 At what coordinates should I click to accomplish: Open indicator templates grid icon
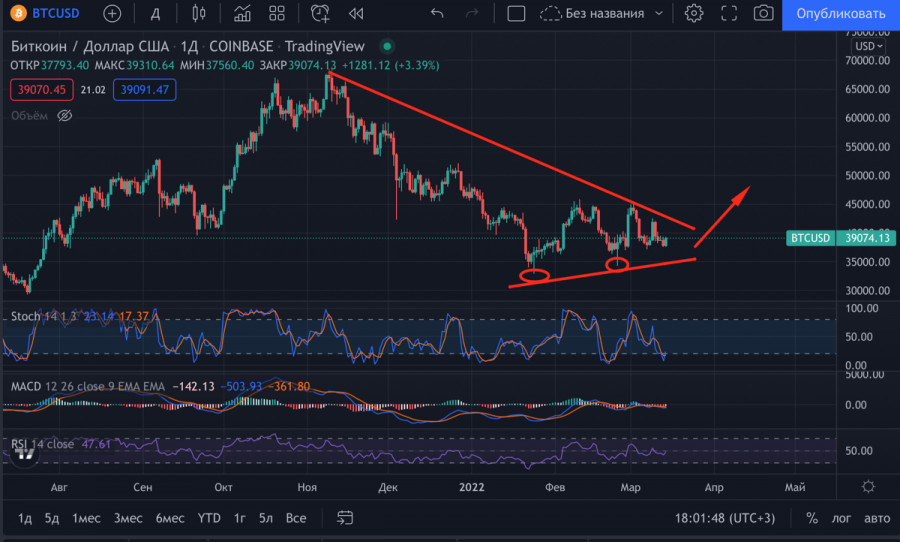277,13
